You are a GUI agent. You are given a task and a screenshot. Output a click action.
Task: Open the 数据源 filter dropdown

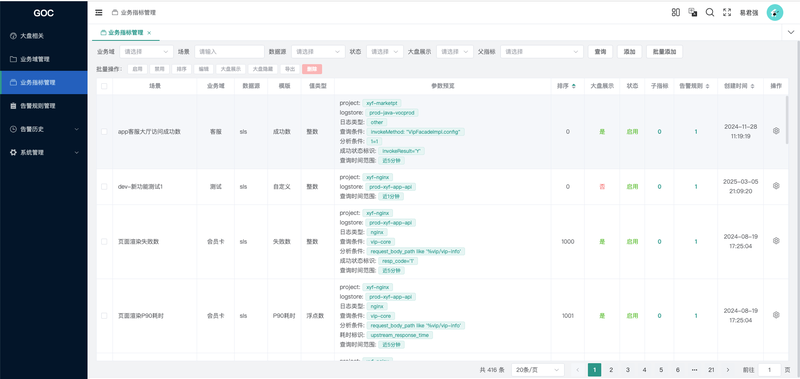coord(318,52)
